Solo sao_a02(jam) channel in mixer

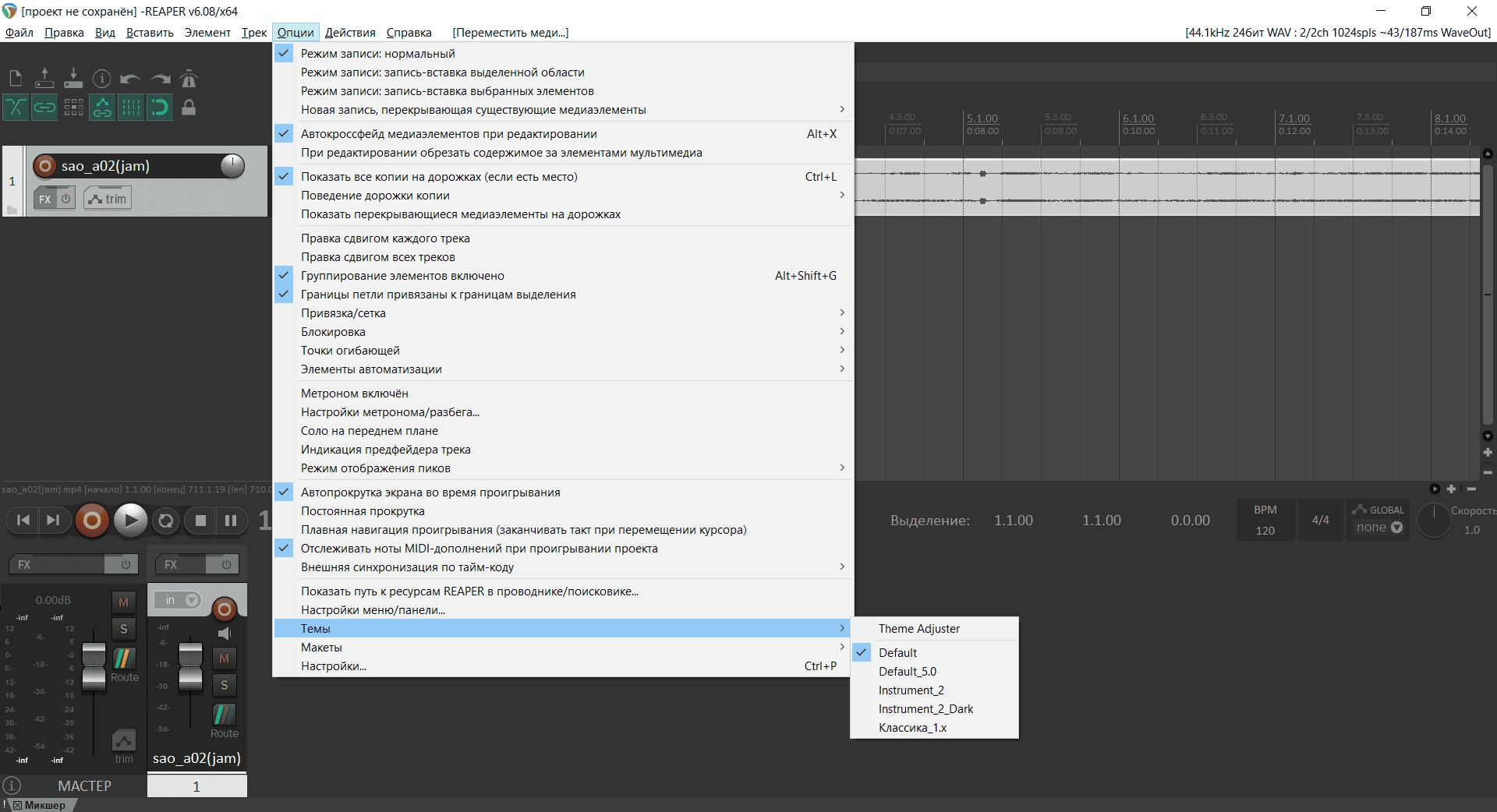[224, 685]
